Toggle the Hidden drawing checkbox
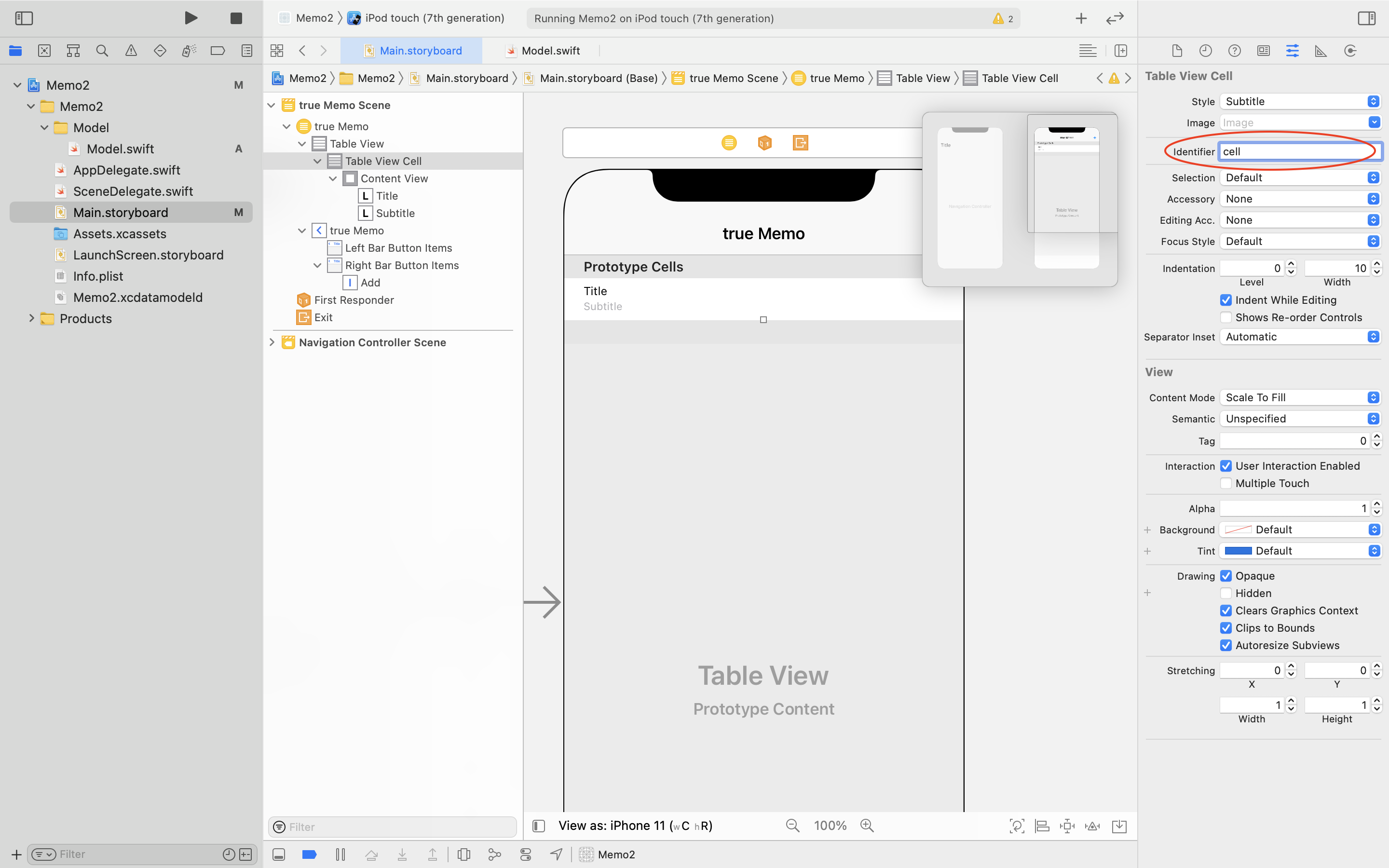Image resolution: width=1389 pixels, height=868 pixels. (x=1226, y=593)
